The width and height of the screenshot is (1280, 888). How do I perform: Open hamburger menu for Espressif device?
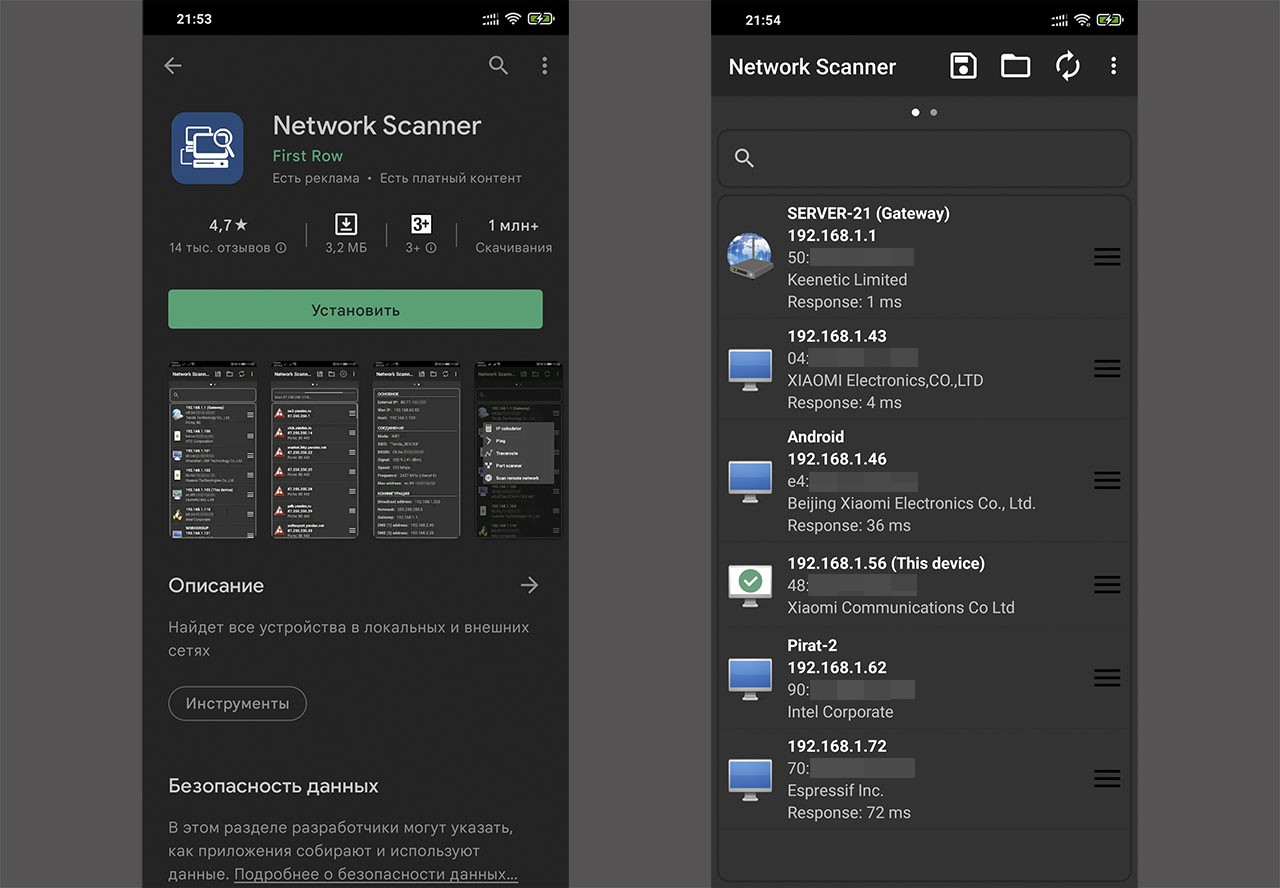(1107, 779)
